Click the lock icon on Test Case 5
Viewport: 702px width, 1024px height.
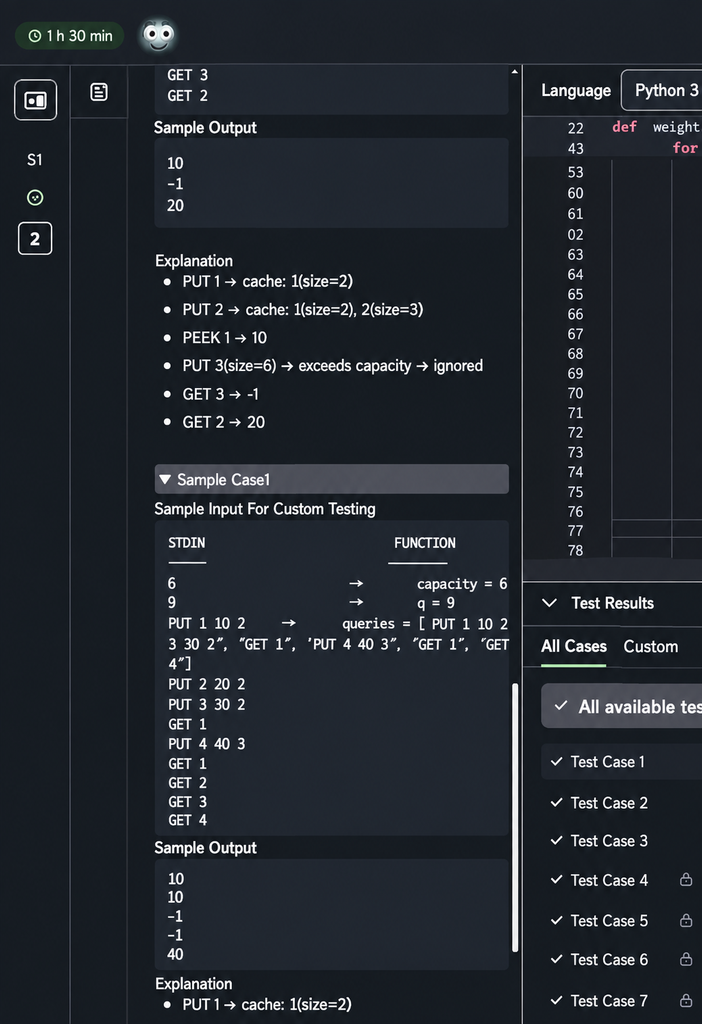point(686,920)
